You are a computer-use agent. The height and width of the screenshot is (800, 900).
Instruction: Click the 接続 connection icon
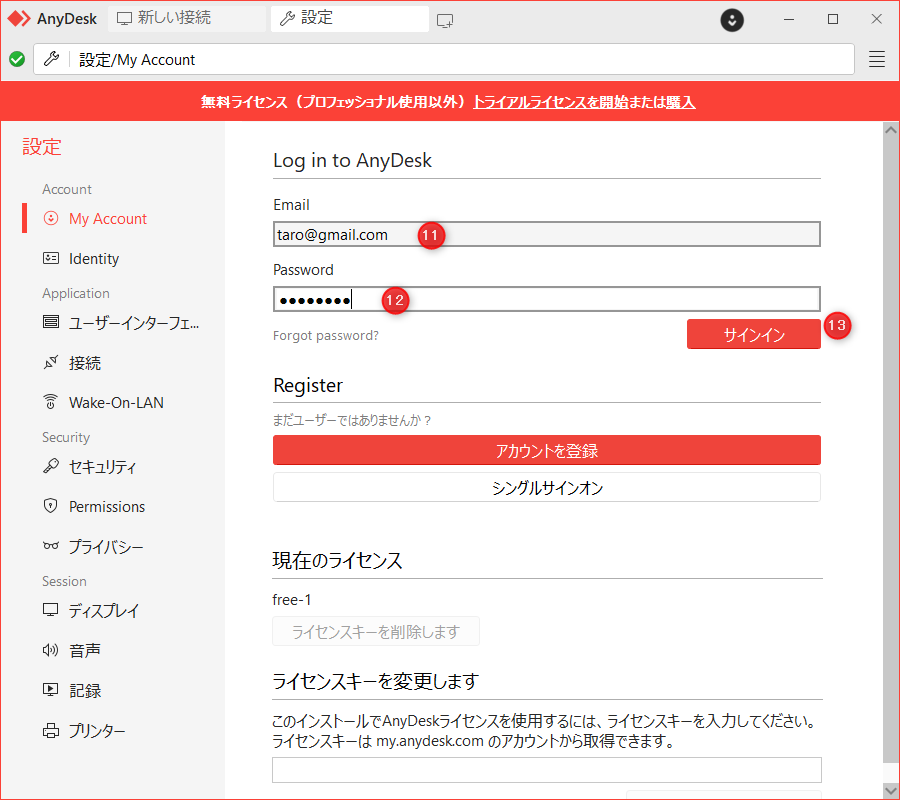pos(51,362)
